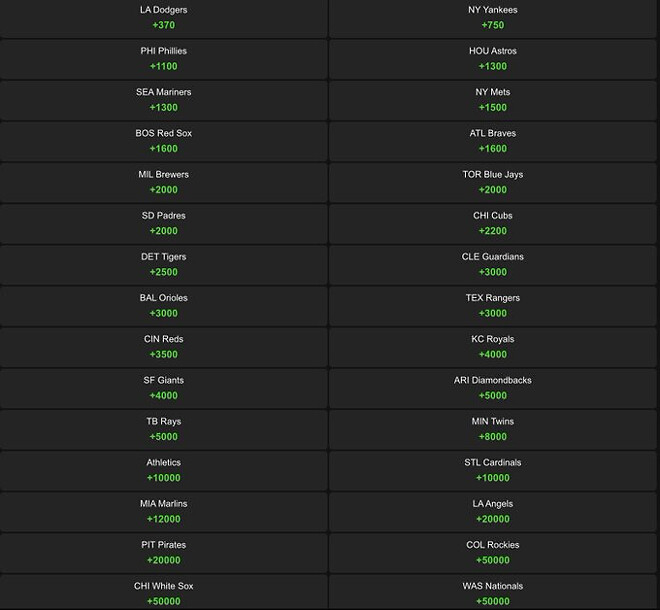The height and width of the screenshot is (610, 660).
Task: Select BAL Orioles +3000 cell
Action: point(163,305)
